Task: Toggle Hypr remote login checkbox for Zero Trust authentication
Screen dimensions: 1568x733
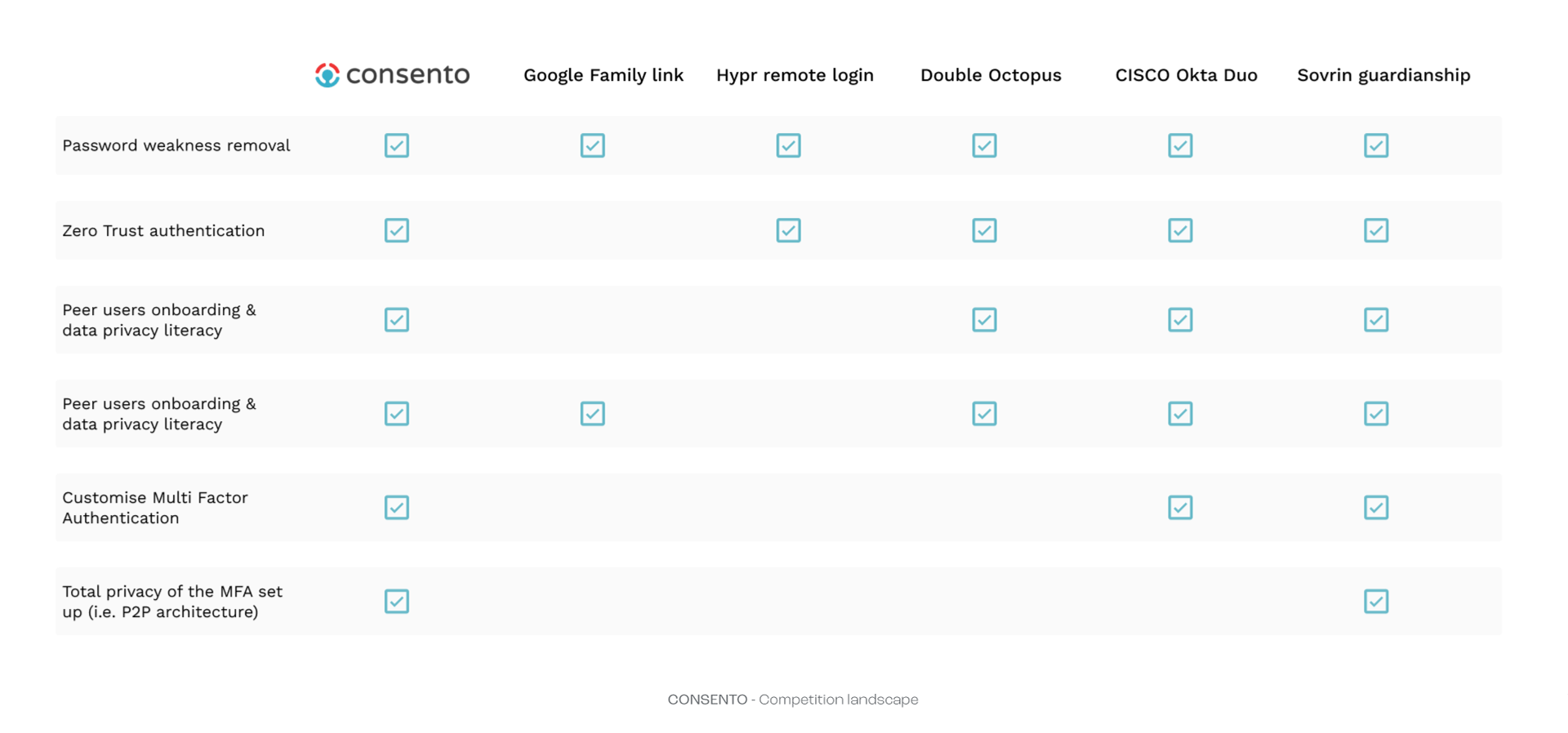Action: tap(789, 230)
